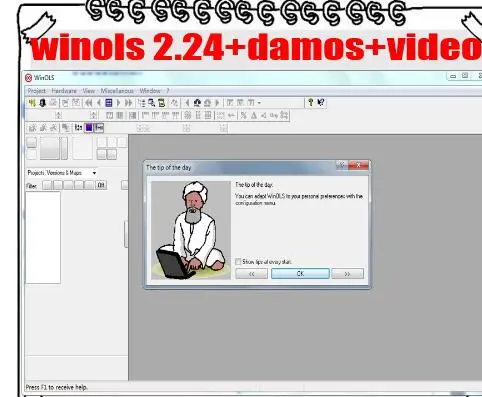Open the View menu
This screenshot has width=482, height=397.
point(89,91)
